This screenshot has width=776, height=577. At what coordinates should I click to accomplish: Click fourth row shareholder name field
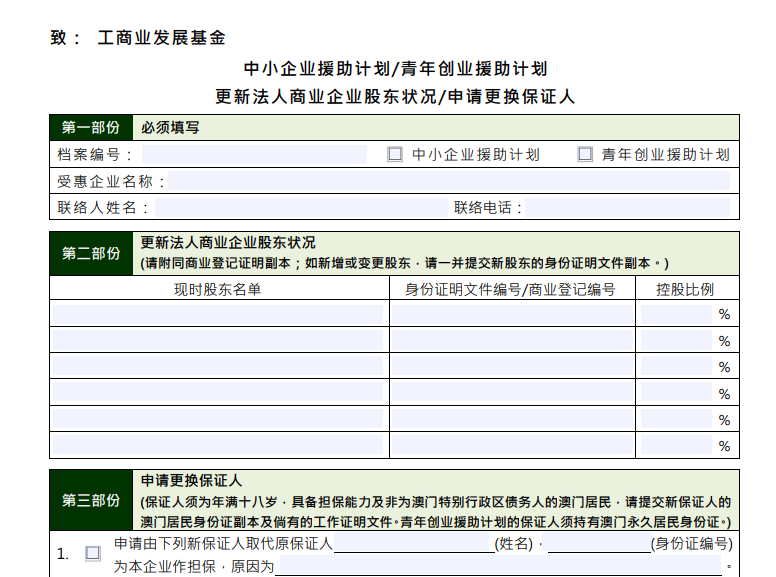(218, 393)
